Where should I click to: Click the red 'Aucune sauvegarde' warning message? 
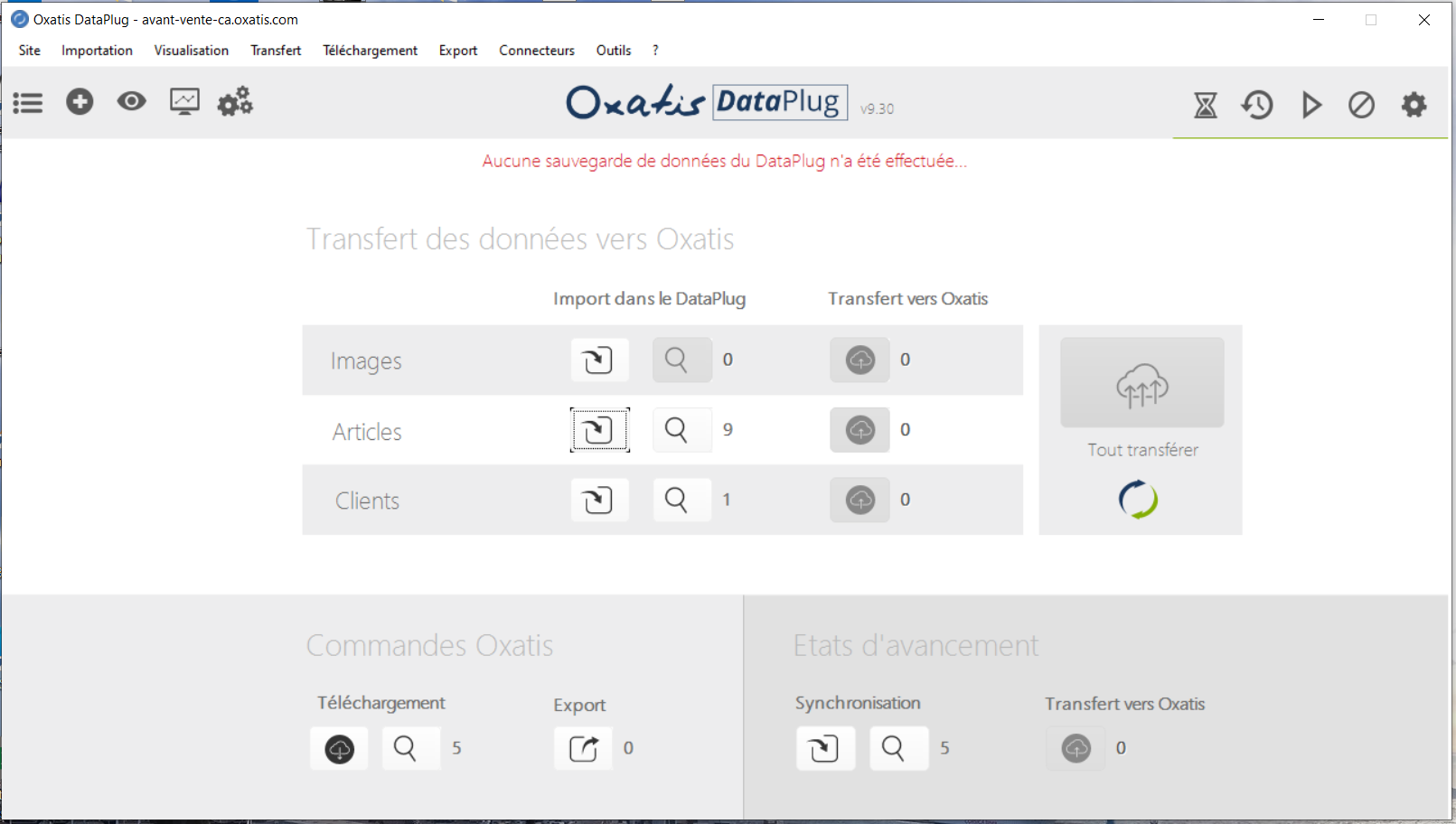click(x=725, y=161)
